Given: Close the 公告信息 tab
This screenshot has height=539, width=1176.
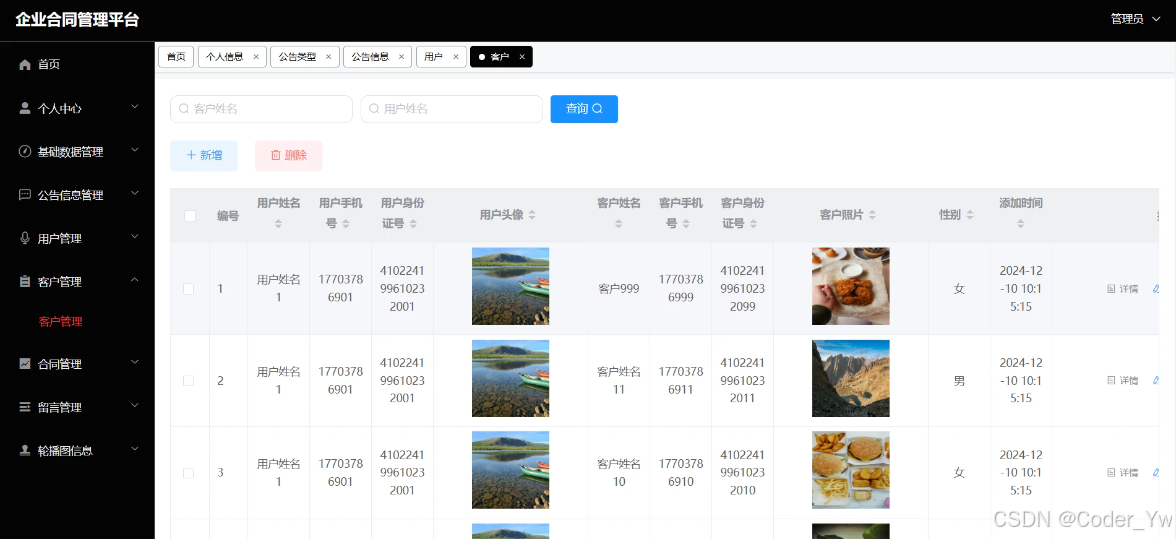Looking at the screenshot, I should click(401, 57).
